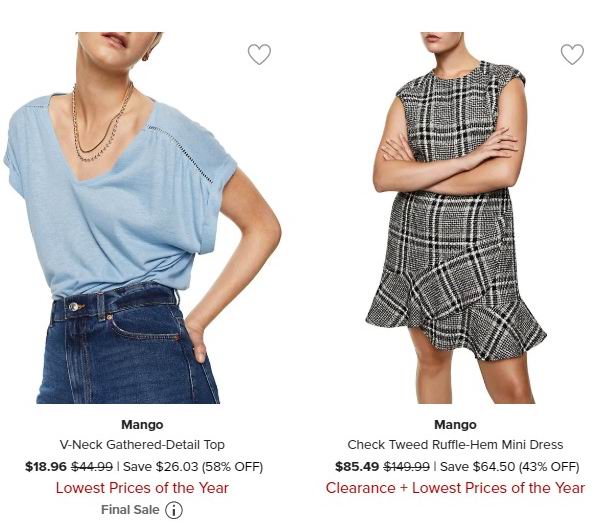612x525 pixels.
Task: Click the Save $26.03 (58% OFF) text
Action: click(x=193, y=466)
